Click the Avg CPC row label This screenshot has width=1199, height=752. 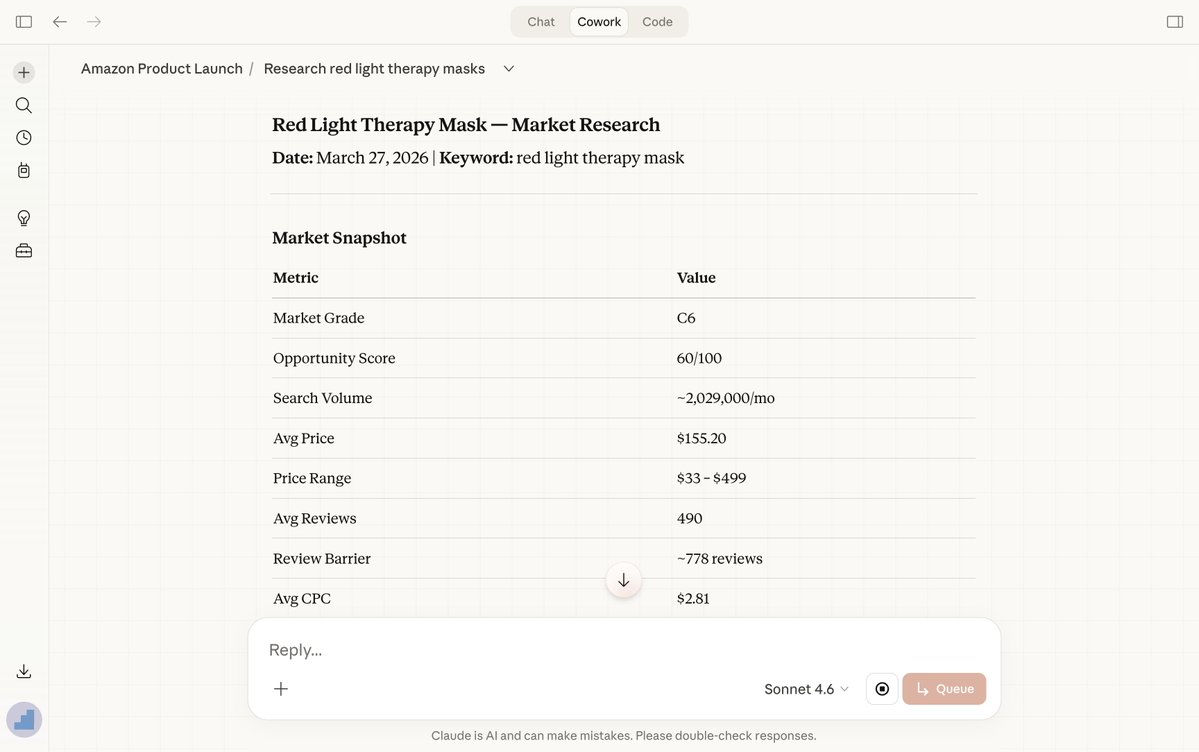[302, 599]
